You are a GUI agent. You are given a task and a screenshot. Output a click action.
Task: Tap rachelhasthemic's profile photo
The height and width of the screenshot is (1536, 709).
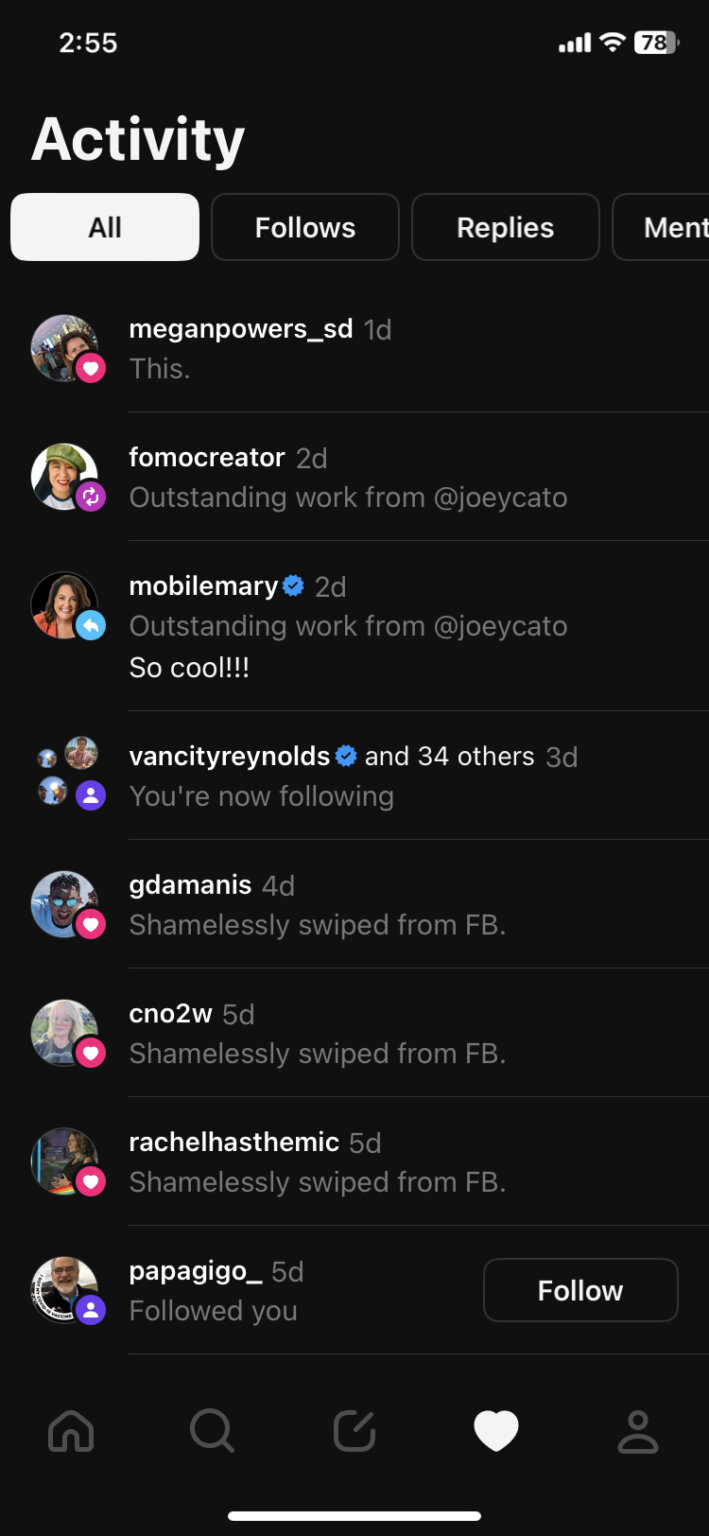(63, 1161)
